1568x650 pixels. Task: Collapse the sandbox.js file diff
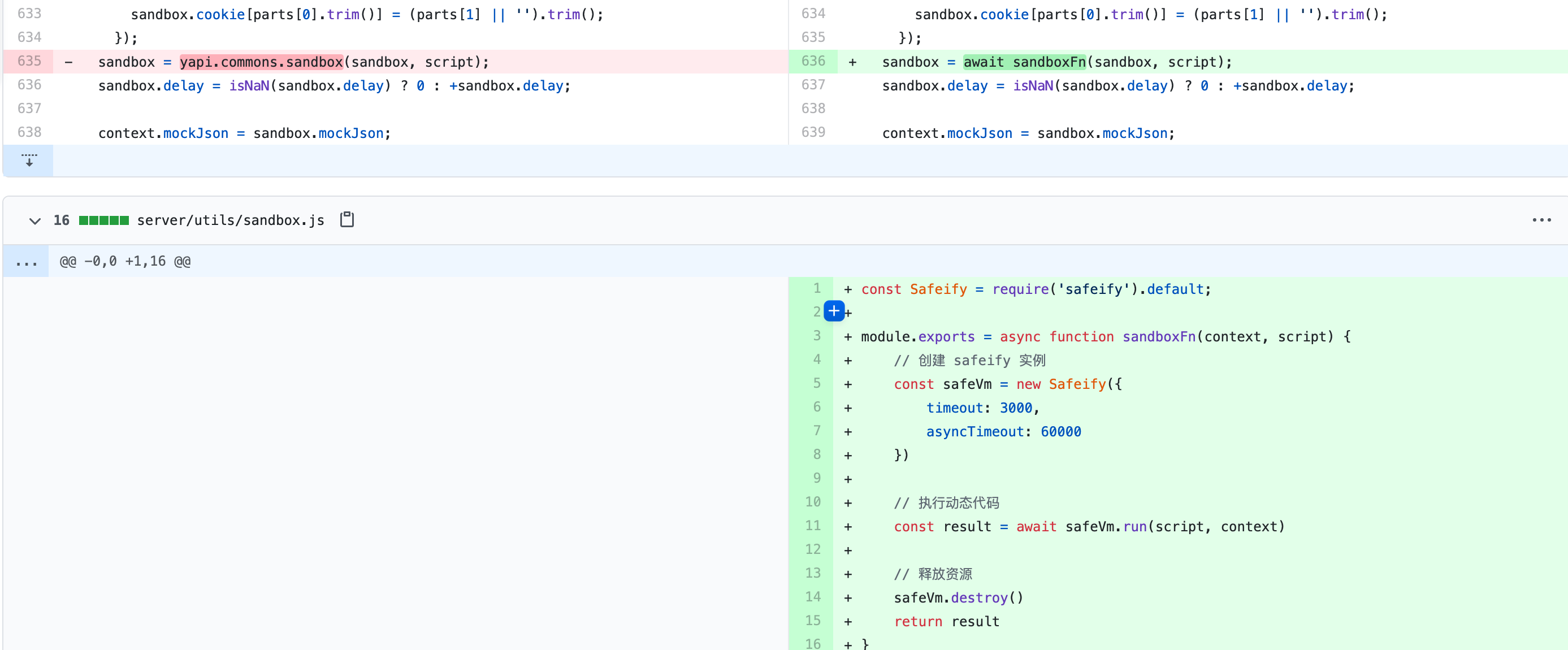coord(34,220)
